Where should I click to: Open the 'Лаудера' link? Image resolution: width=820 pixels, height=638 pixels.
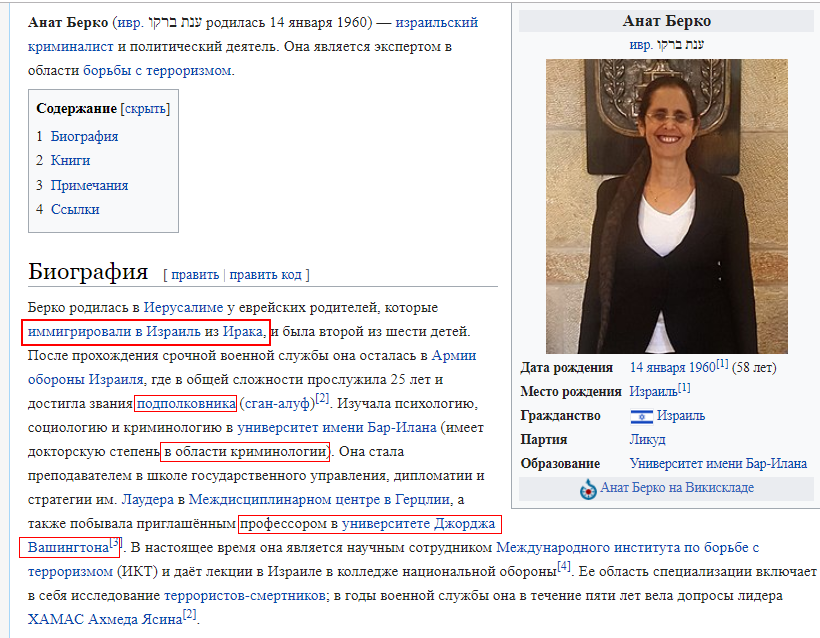147,499
